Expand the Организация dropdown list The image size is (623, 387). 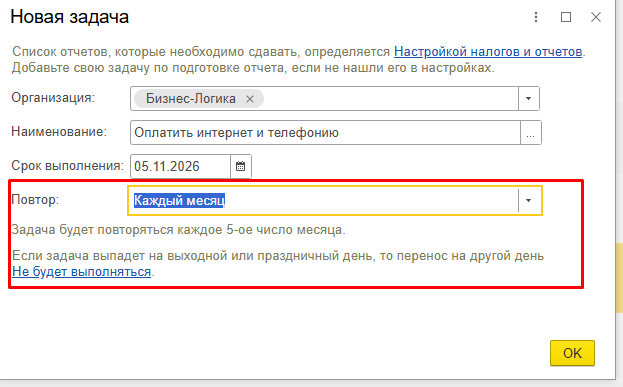(x=528, y=99)
